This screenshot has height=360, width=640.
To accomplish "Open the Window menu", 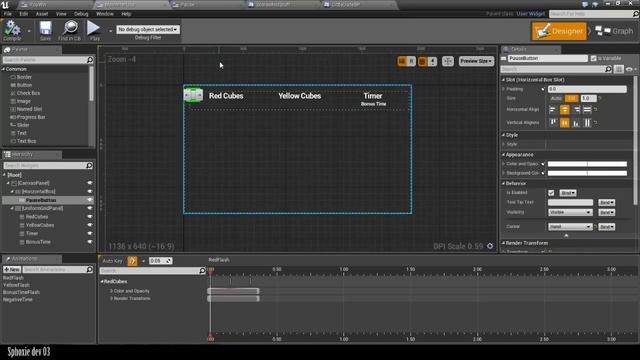I will tap(105, 14).
